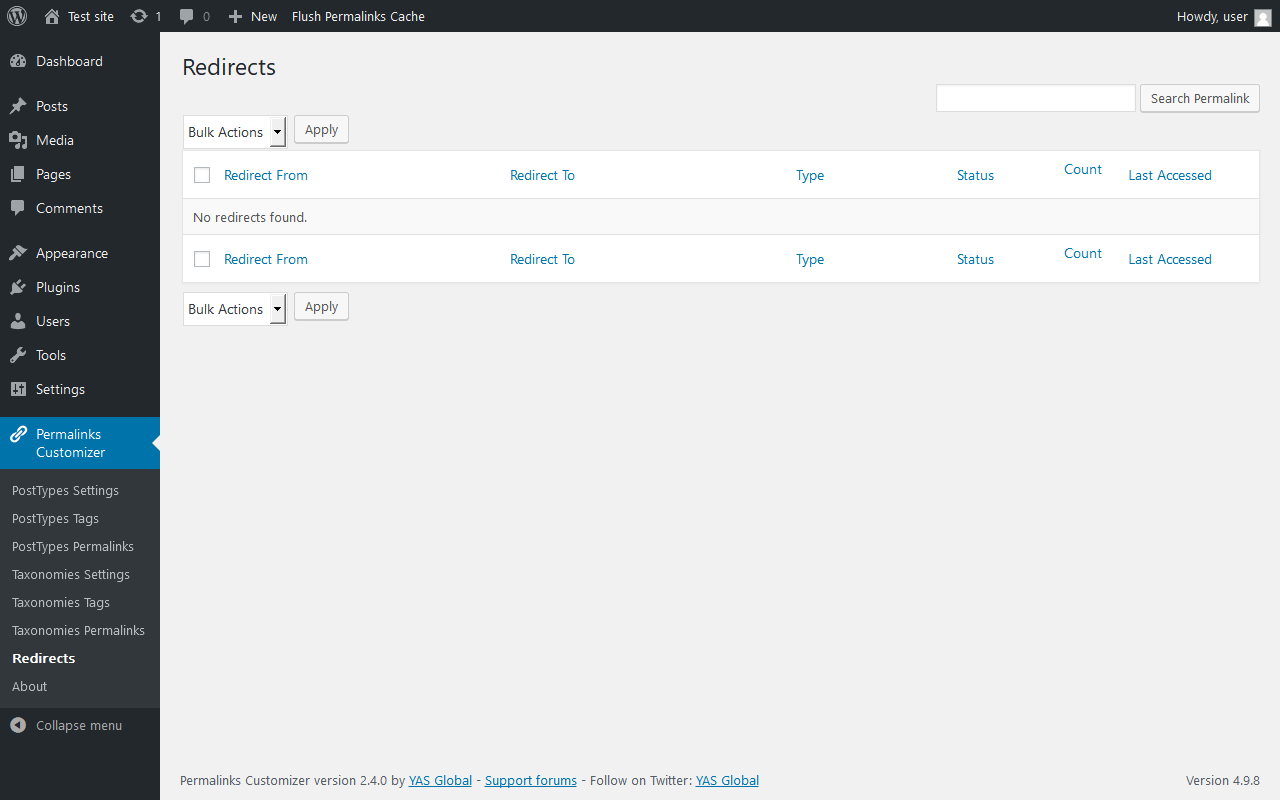Go to Taxonomies Settings submenu
The image size is (1280, 800).
(71, 574)
